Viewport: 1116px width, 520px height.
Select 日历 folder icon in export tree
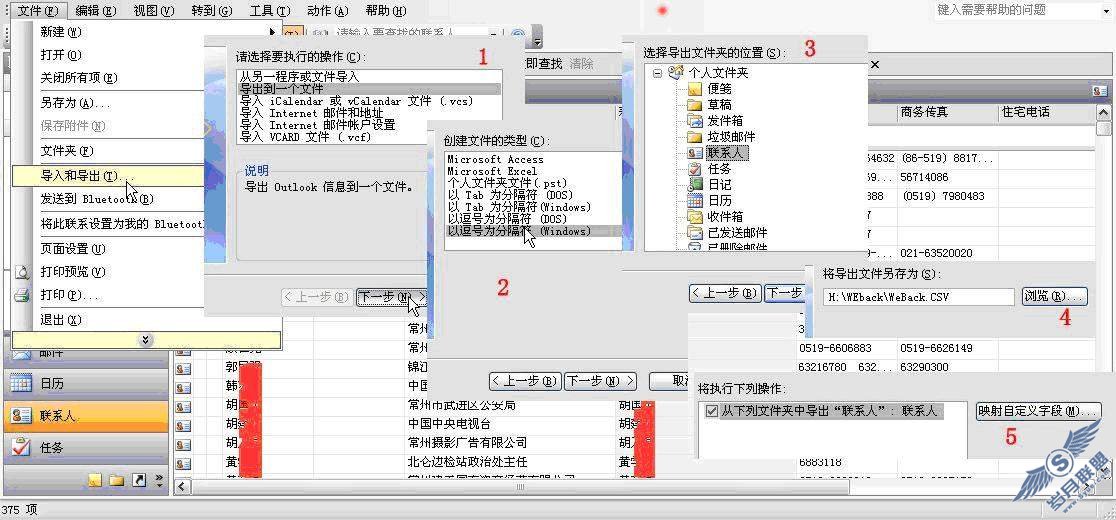tap(695, 201)
